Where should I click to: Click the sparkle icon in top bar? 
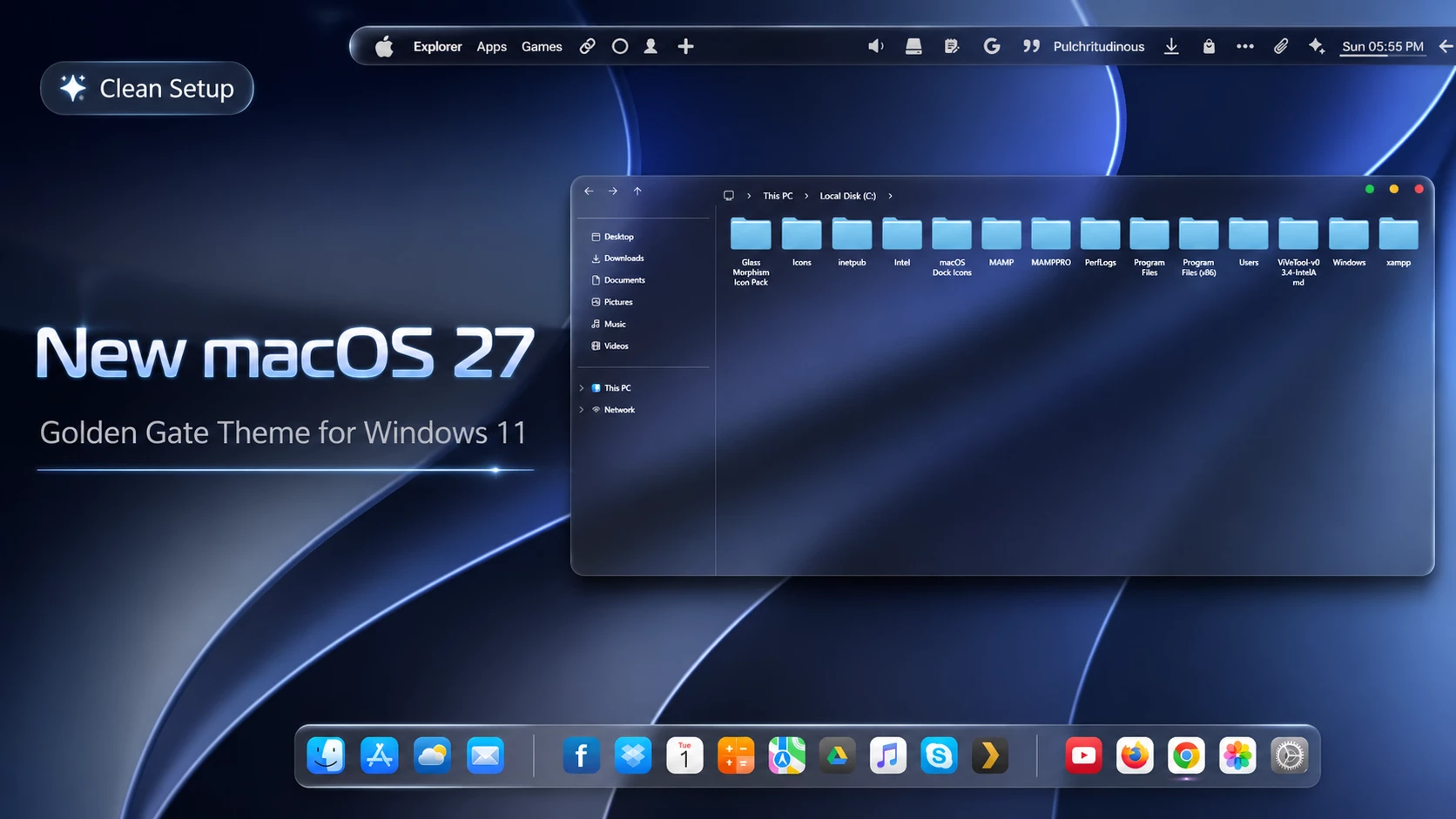click(1317, 46)
